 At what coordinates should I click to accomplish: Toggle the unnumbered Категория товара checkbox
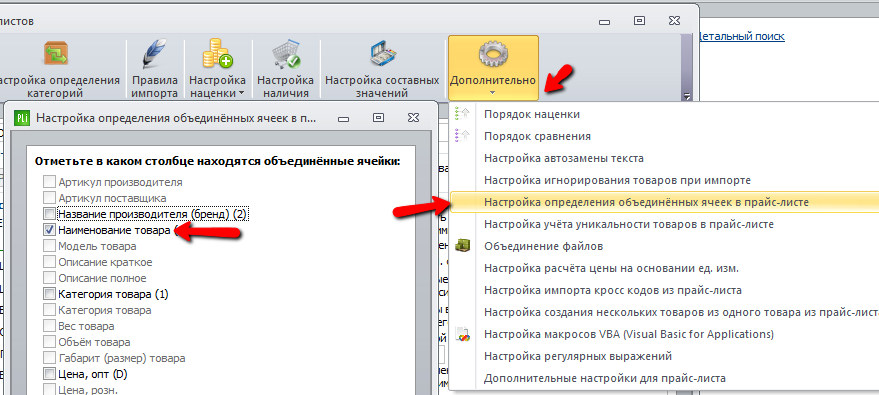point(50,310)
